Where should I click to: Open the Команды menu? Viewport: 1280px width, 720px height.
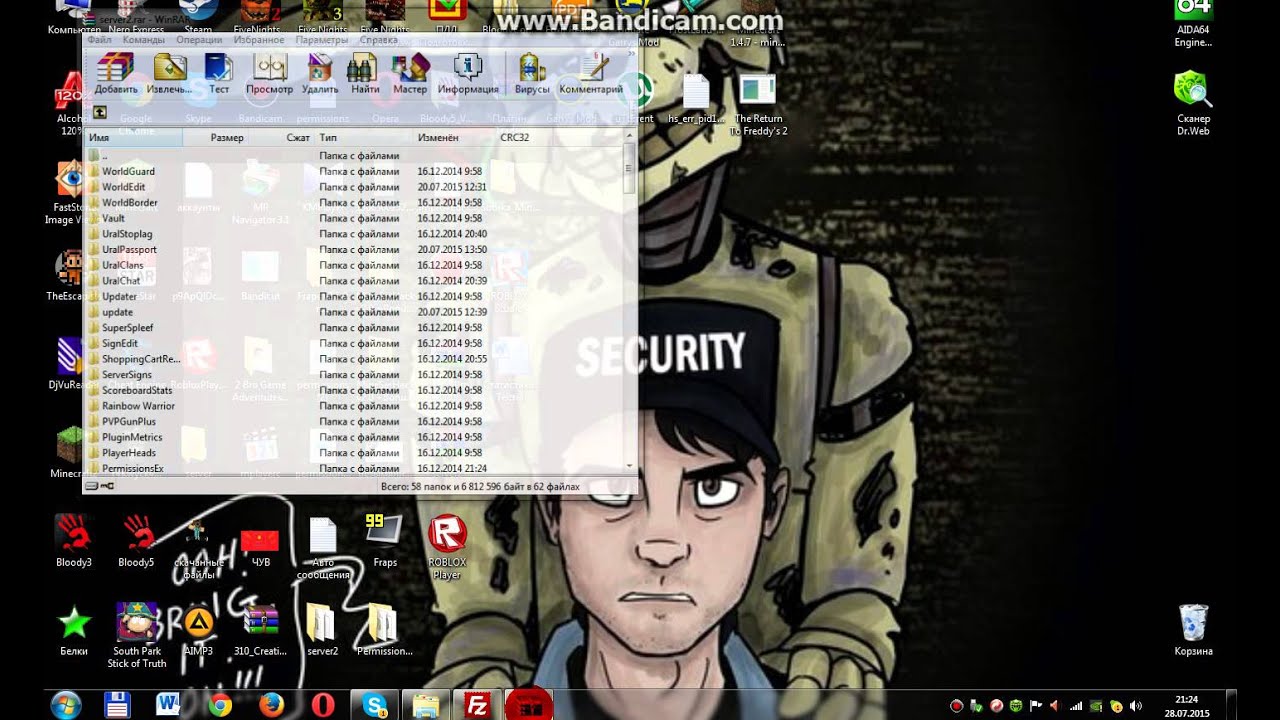click(x=144, y=41)
